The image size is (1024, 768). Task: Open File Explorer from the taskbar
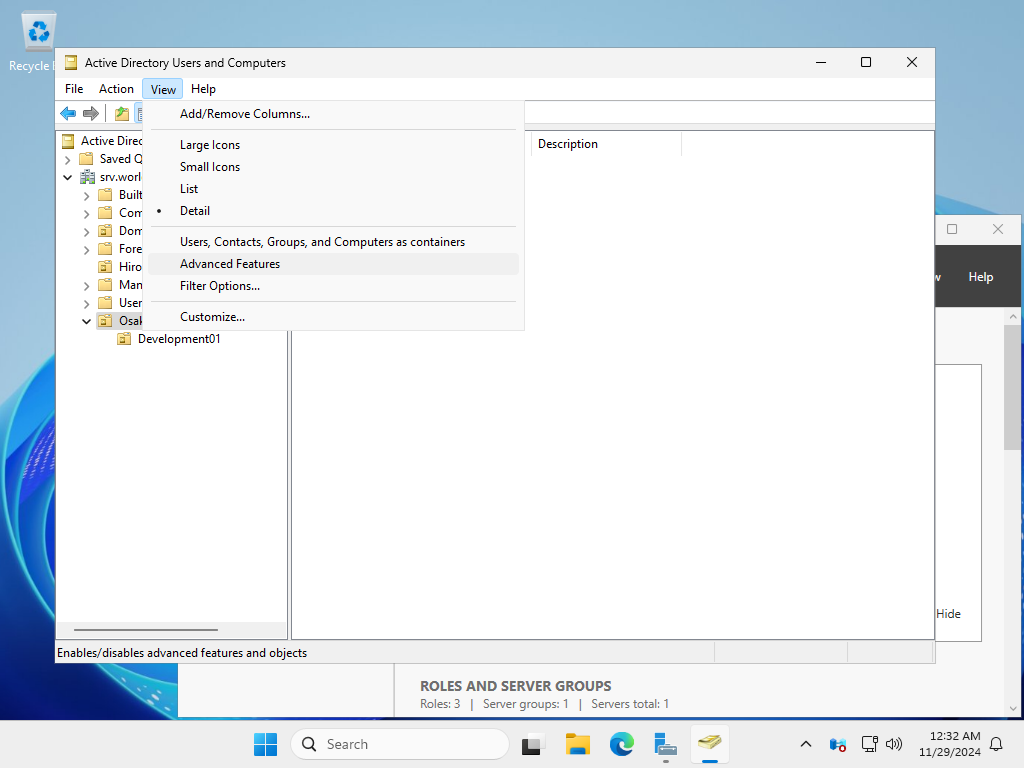point(577,744)
